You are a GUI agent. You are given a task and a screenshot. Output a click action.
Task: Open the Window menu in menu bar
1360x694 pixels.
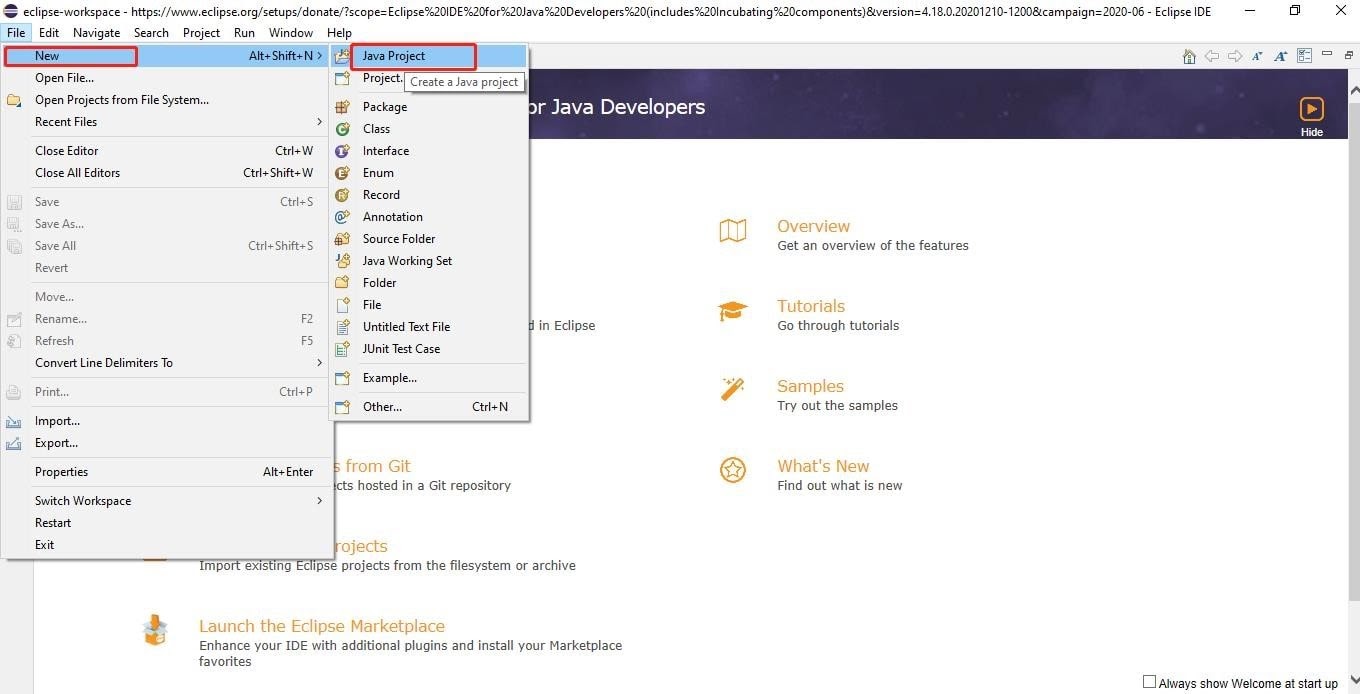point(291,33)
